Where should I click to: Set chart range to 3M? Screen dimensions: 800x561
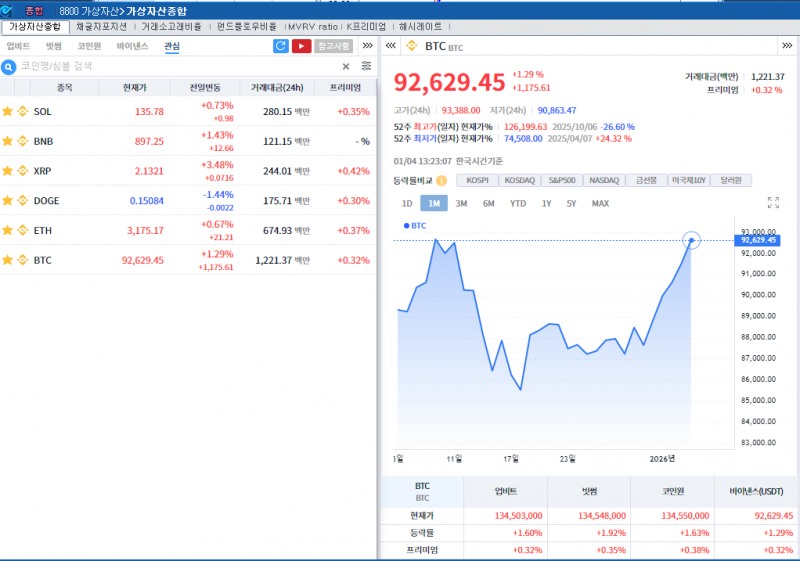tap(461, 203)
